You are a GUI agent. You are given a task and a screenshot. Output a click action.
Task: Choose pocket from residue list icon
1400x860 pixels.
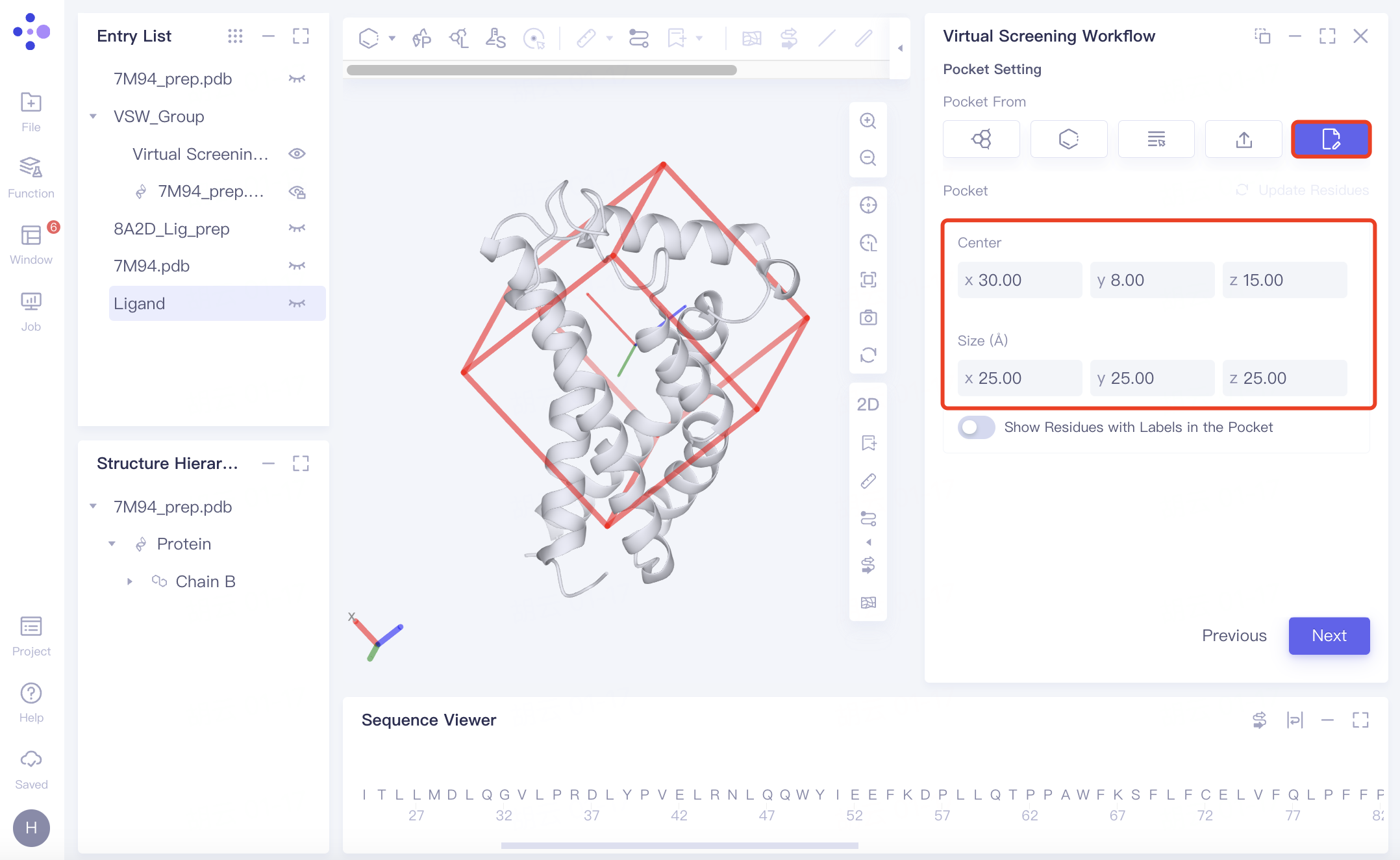pos(1156,139)
